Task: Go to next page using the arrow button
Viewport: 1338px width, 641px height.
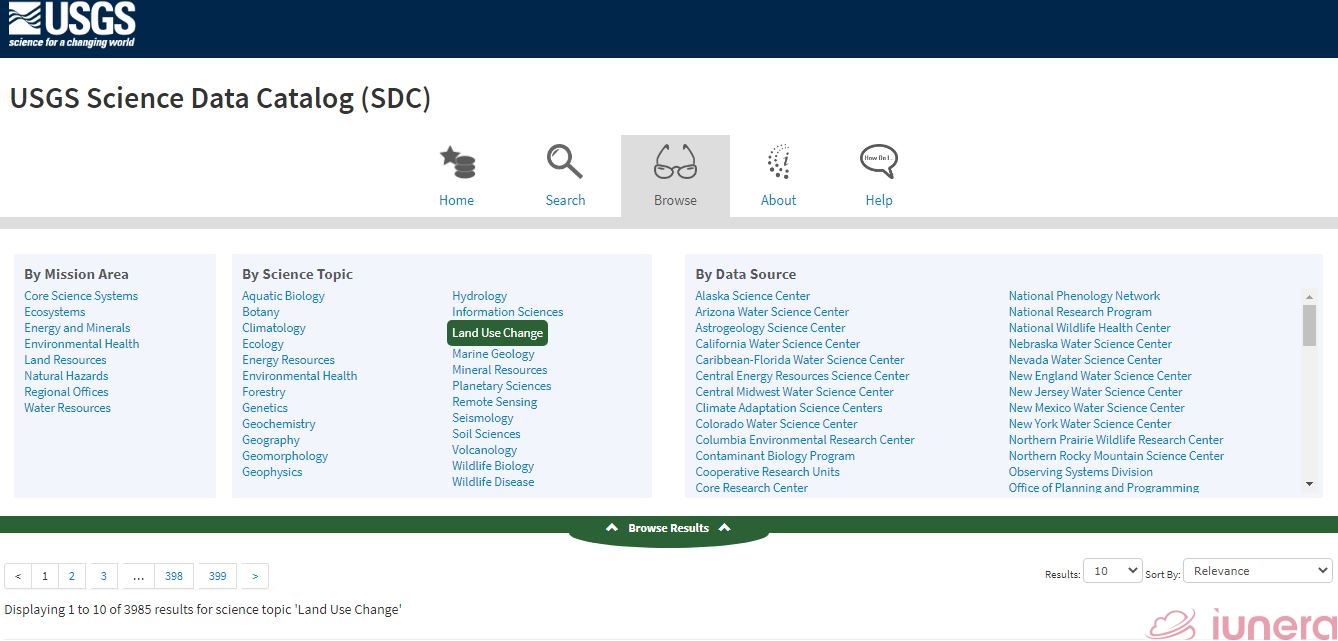Action: (255, 576)
